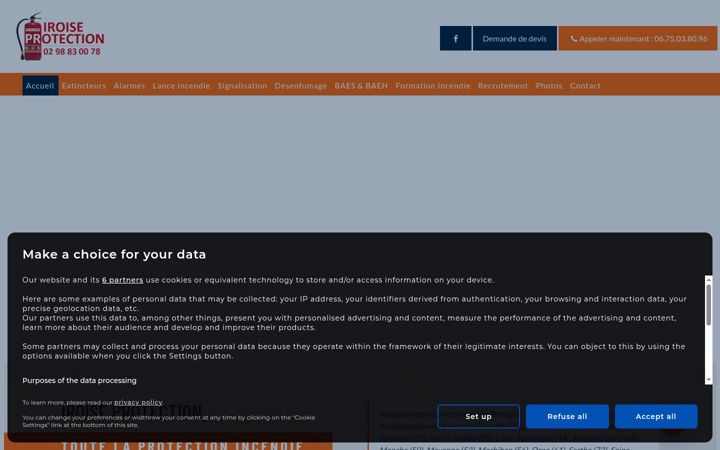Click the Iroise Protection extinguisher logo
This screenshot has width=720, height=450.
tap(60, 36)
